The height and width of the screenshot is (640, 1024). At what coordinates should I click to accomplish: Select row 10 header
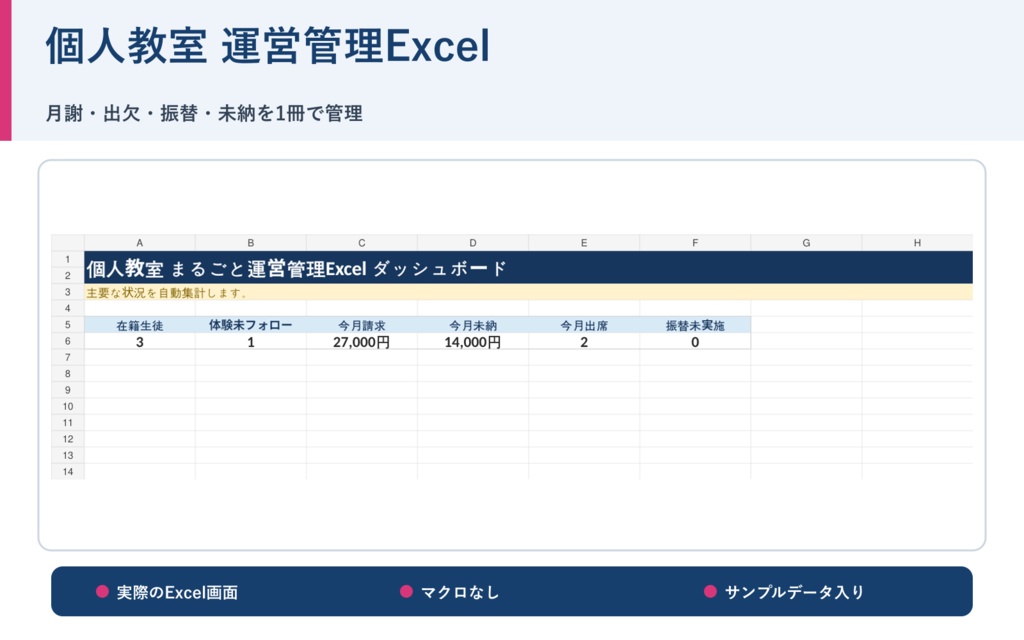(x=68, y=406)
